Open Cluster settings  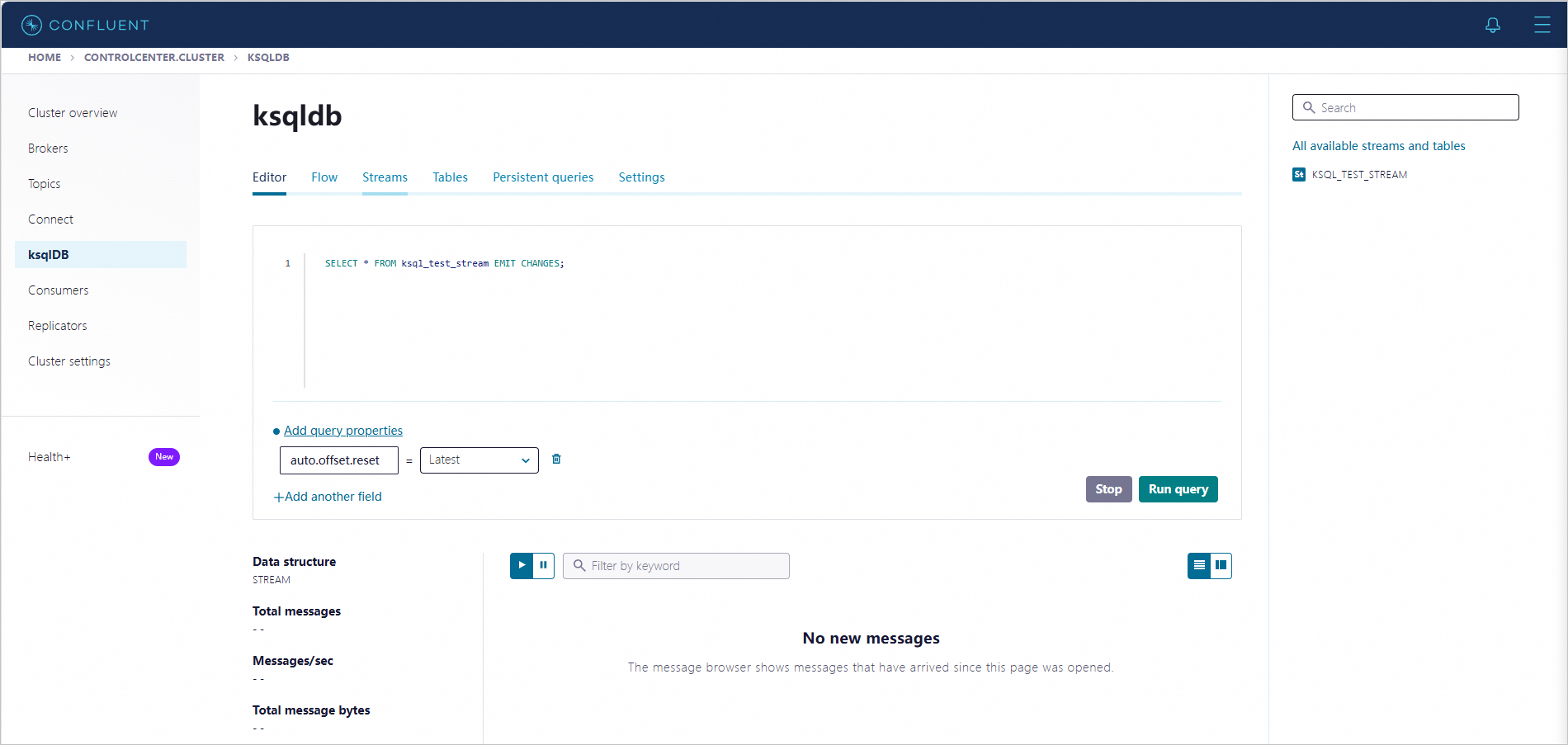tap(69, 361)
